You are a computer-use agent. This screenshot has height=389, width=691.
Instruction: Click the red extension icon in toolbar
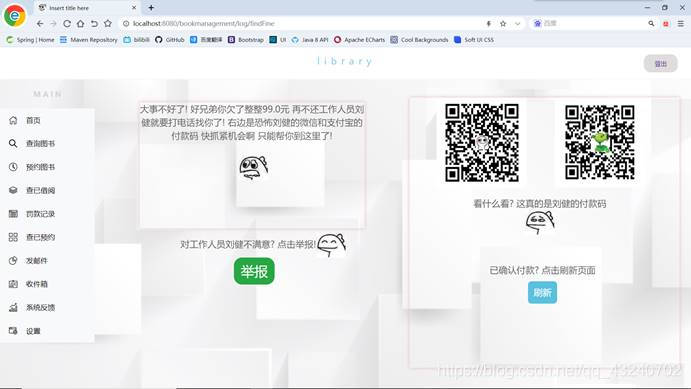click(666, 24)
